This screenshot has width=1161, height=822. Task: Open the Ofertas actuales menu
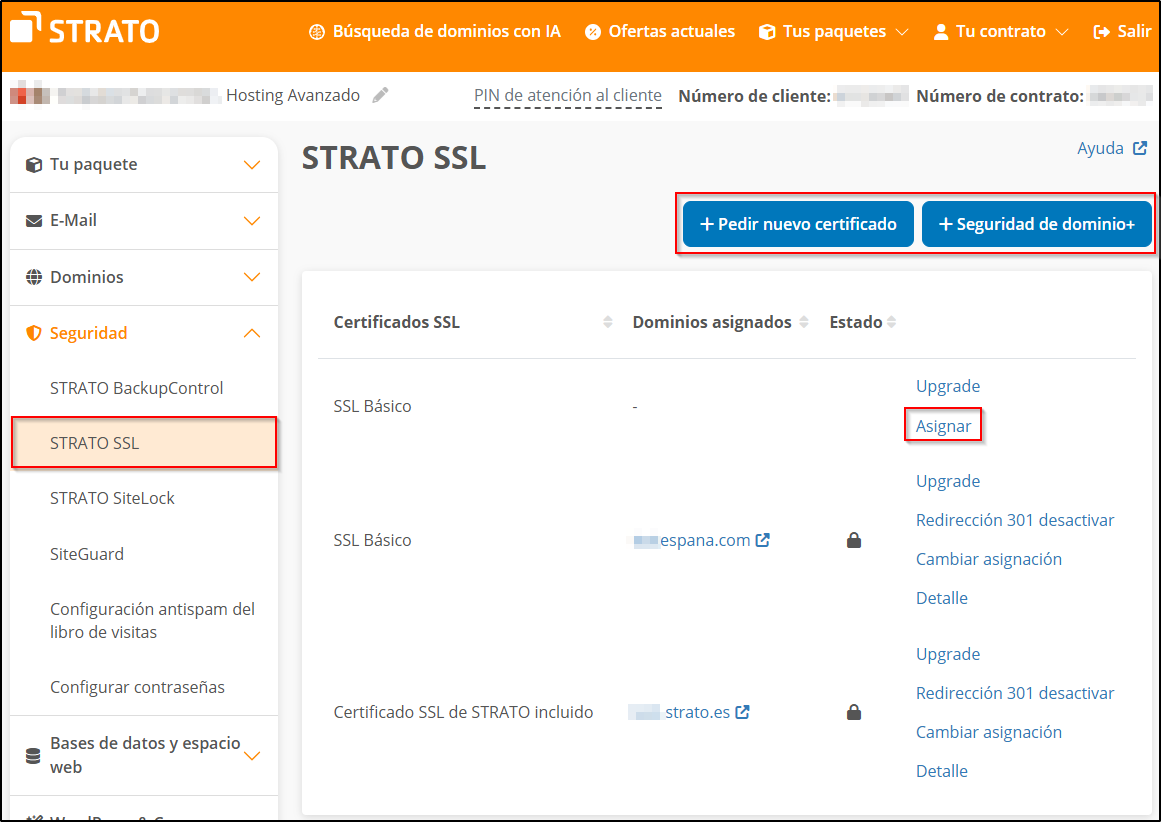(659, 31)
